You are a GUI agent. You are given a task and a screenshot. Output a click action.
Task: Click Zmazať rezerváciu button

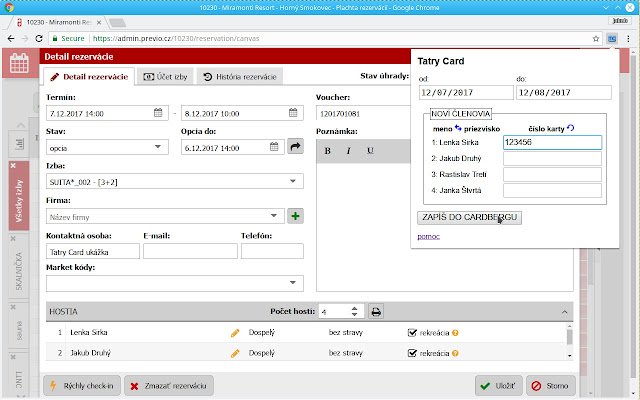click(169, 386)
